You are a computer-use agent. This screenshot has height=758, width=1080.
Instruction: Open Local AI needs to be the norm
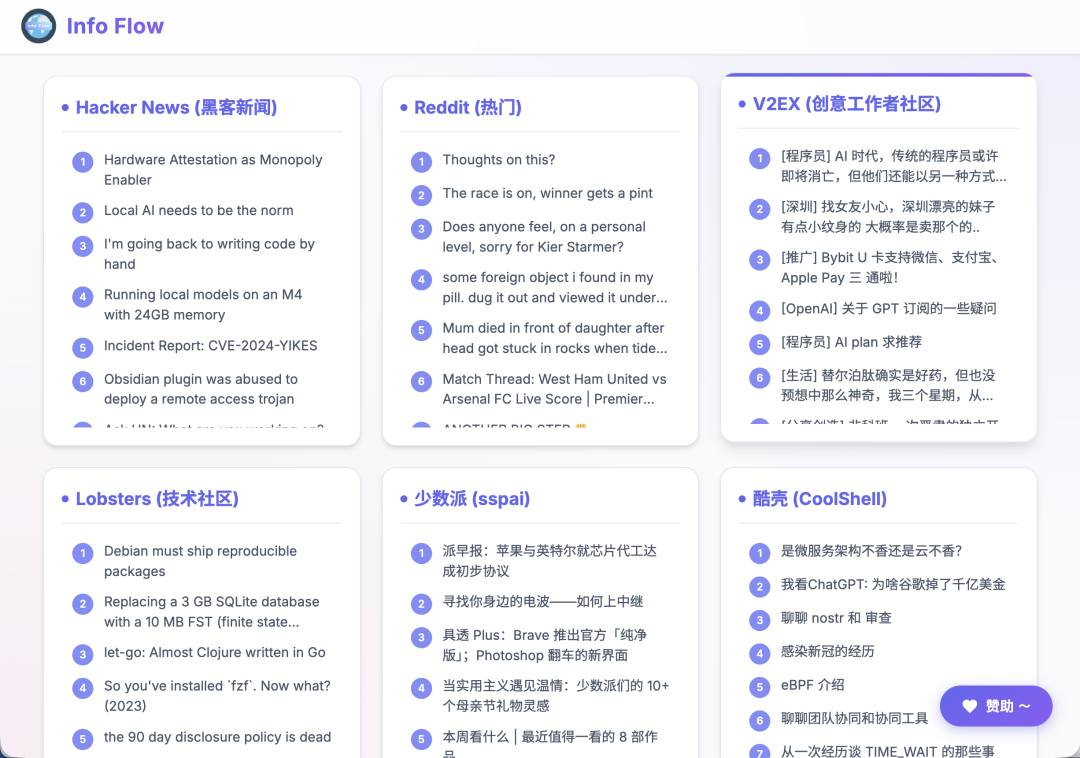point(198,210)
